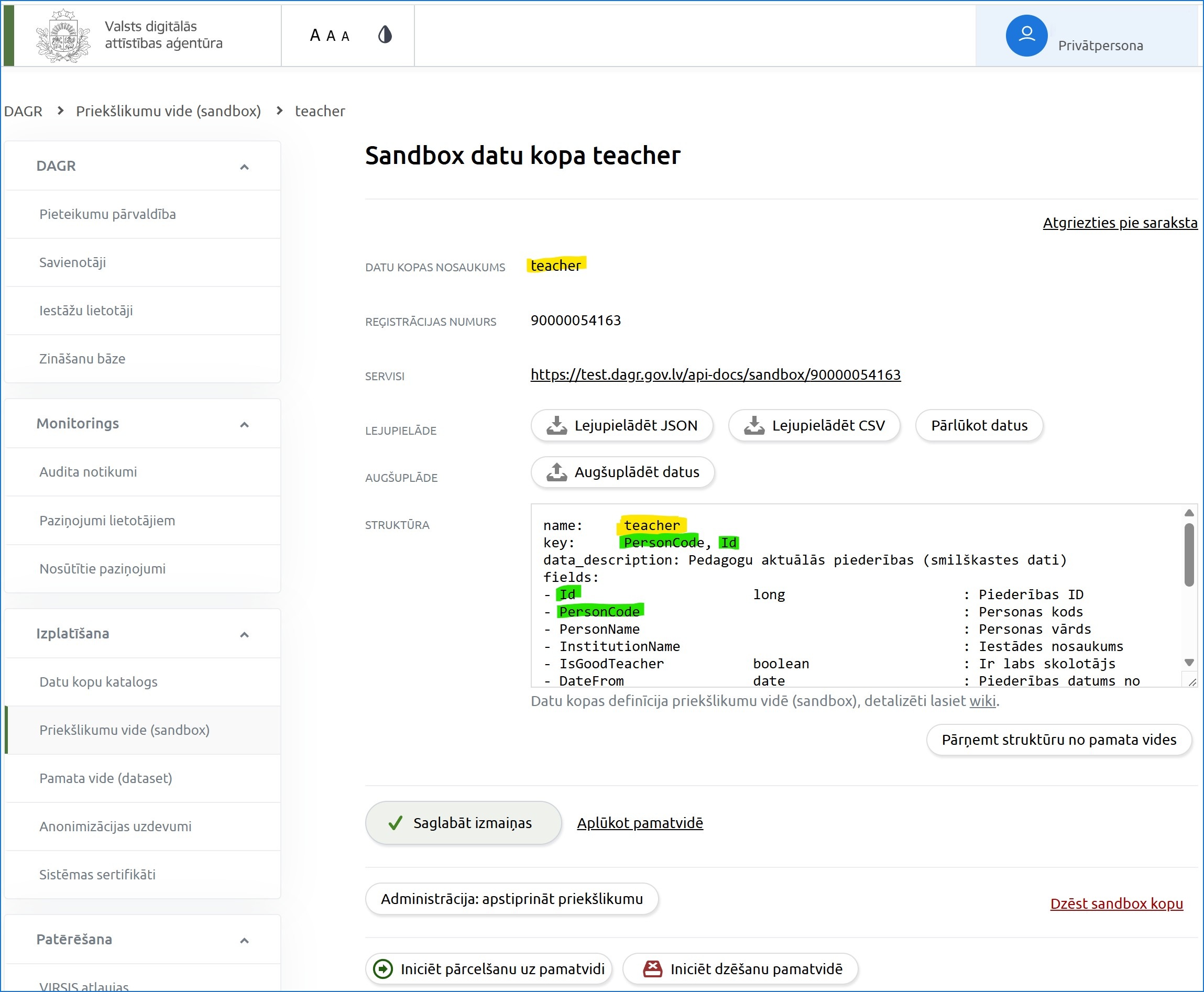Click the structure text area scroll down arrow
The height and width of the screenshot is (992, 1204).
click(x=1189, y=662)
